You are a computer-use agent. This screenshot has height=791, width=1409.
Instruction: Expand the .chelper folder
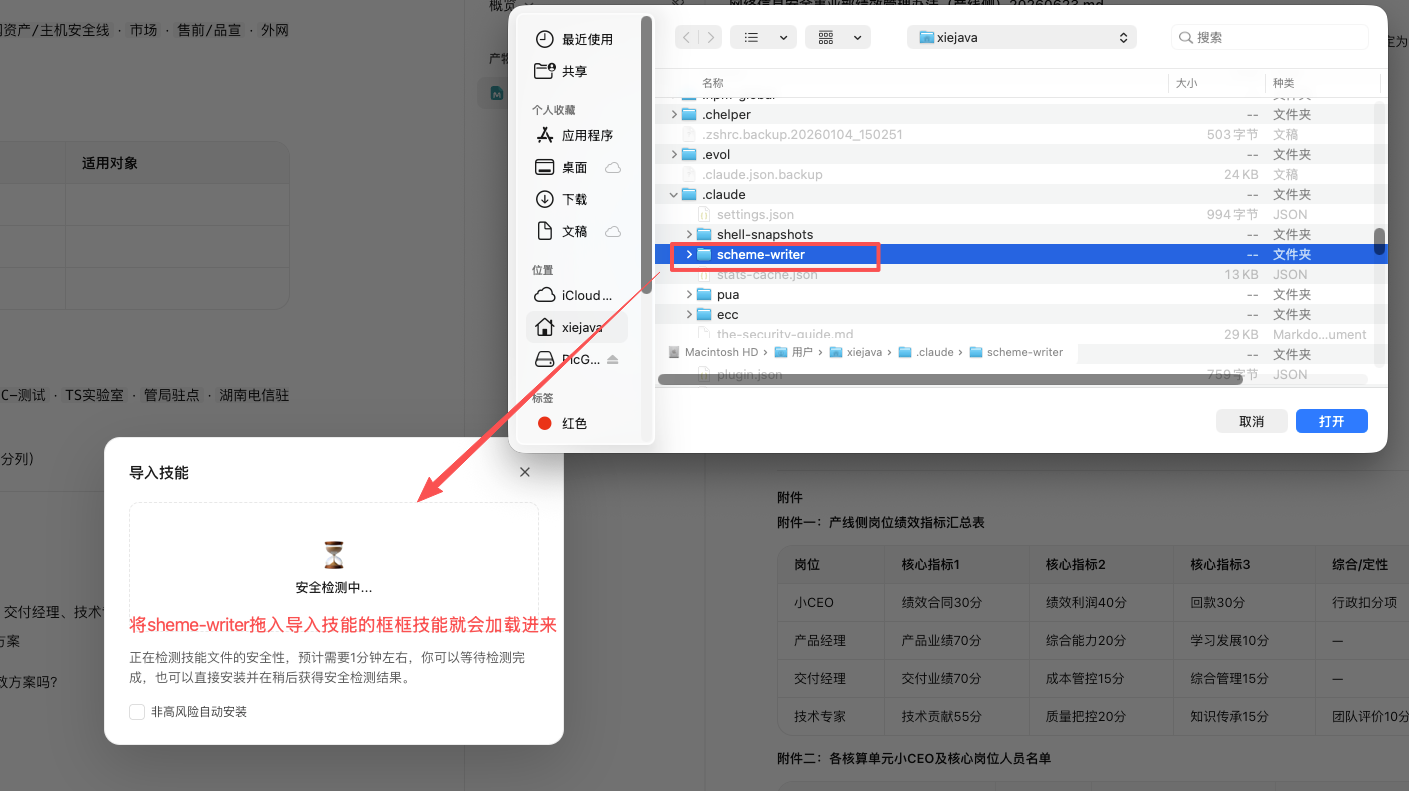pyautogui.click(x=674, y=115)
